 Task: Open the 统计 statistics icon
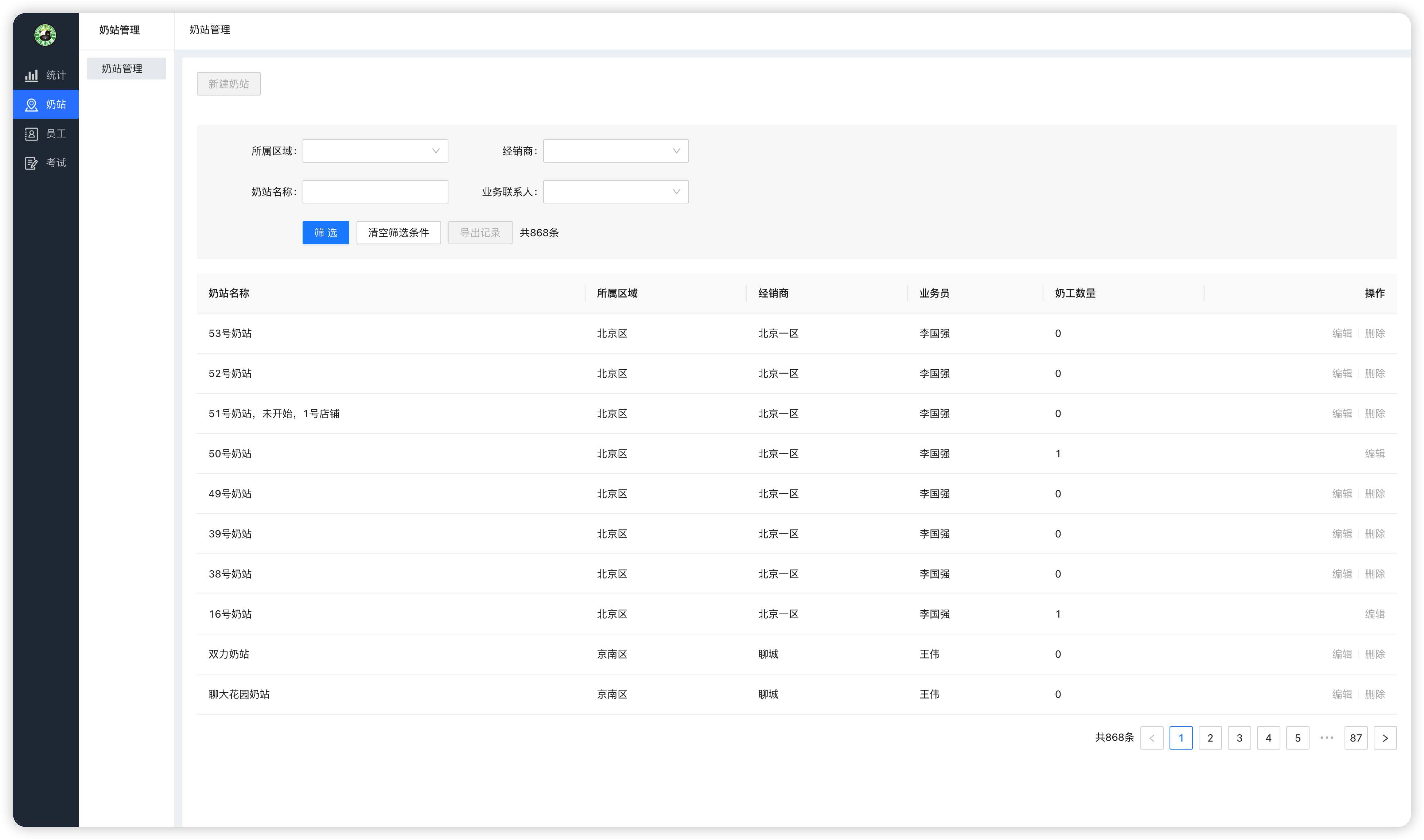coord(32,75)
